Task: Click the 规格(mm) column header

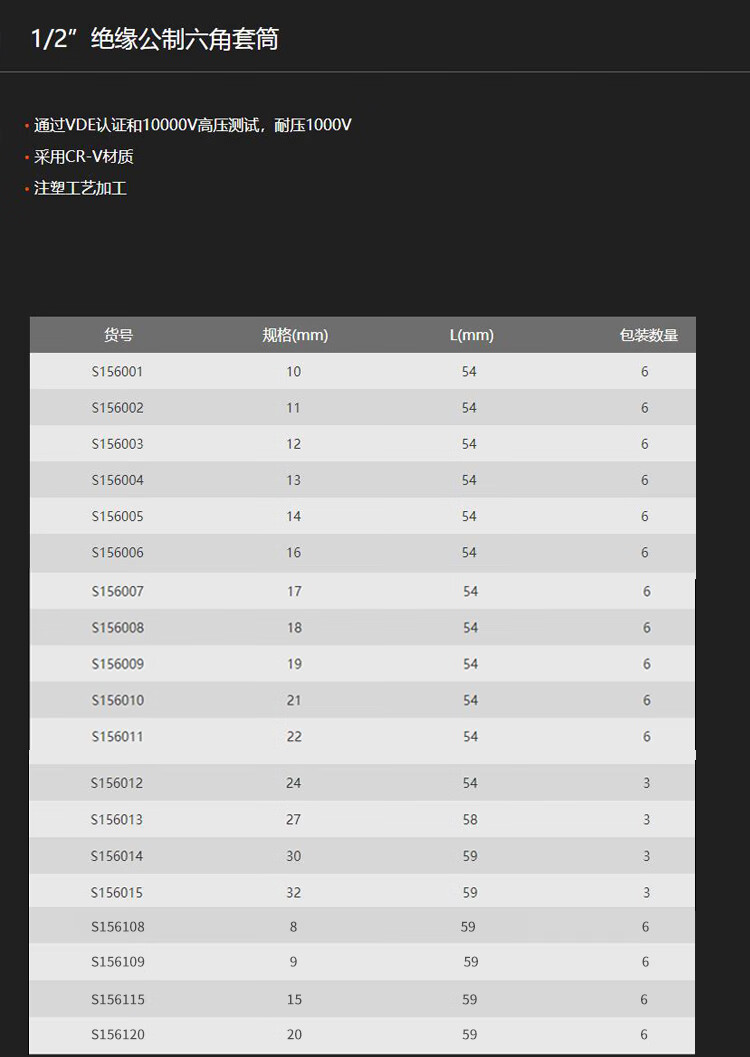Action: tap(295, 335)
